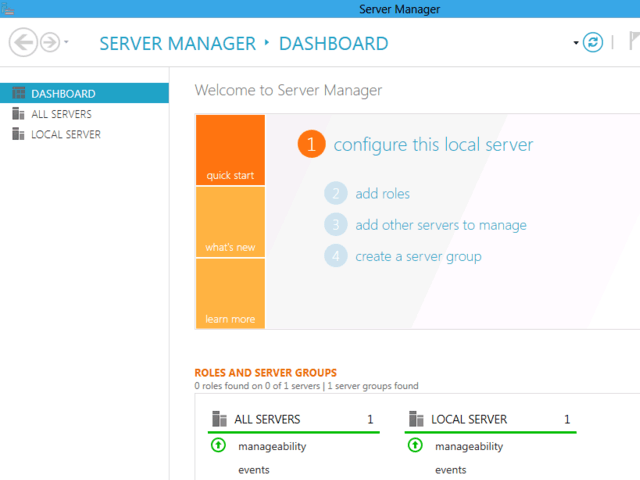
Task: Click the ROLES AND SERVER GROUPS heading
Action: pyautogui.click(x=266, y=373)
